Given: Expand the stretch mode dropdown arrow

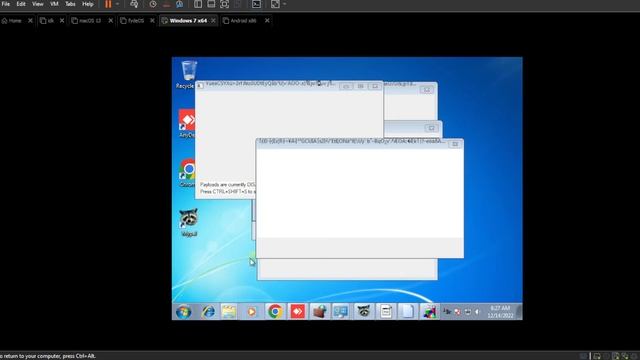Looking at the screenshot, I should pyautogui.click(x=284, y=4).
